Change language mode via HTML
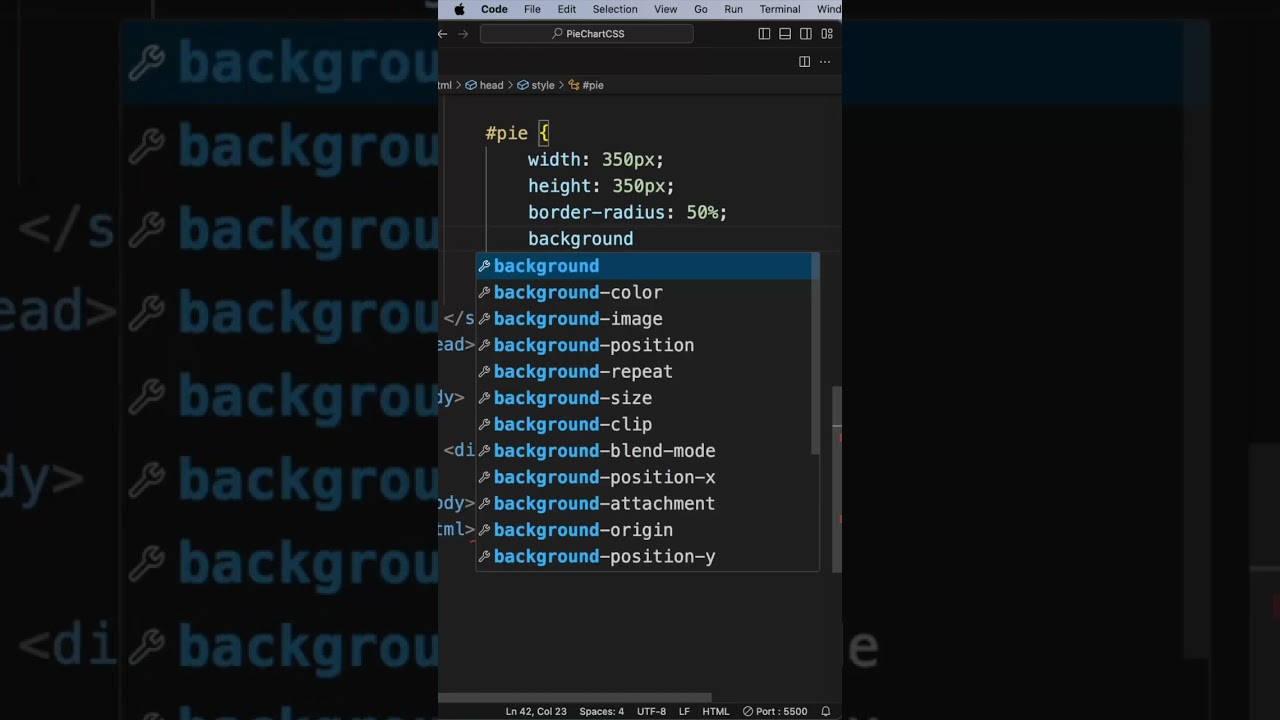 716,712
